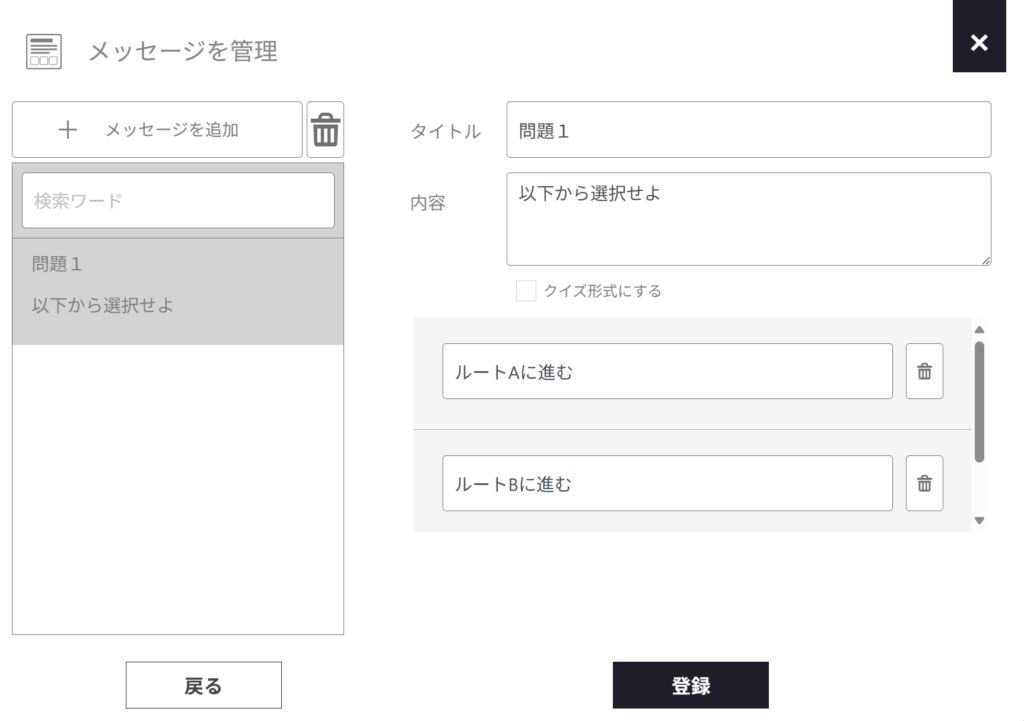Screen dimensions: 1024x721
Task: Click the options list scroll-down arrow
Action: 979,520
